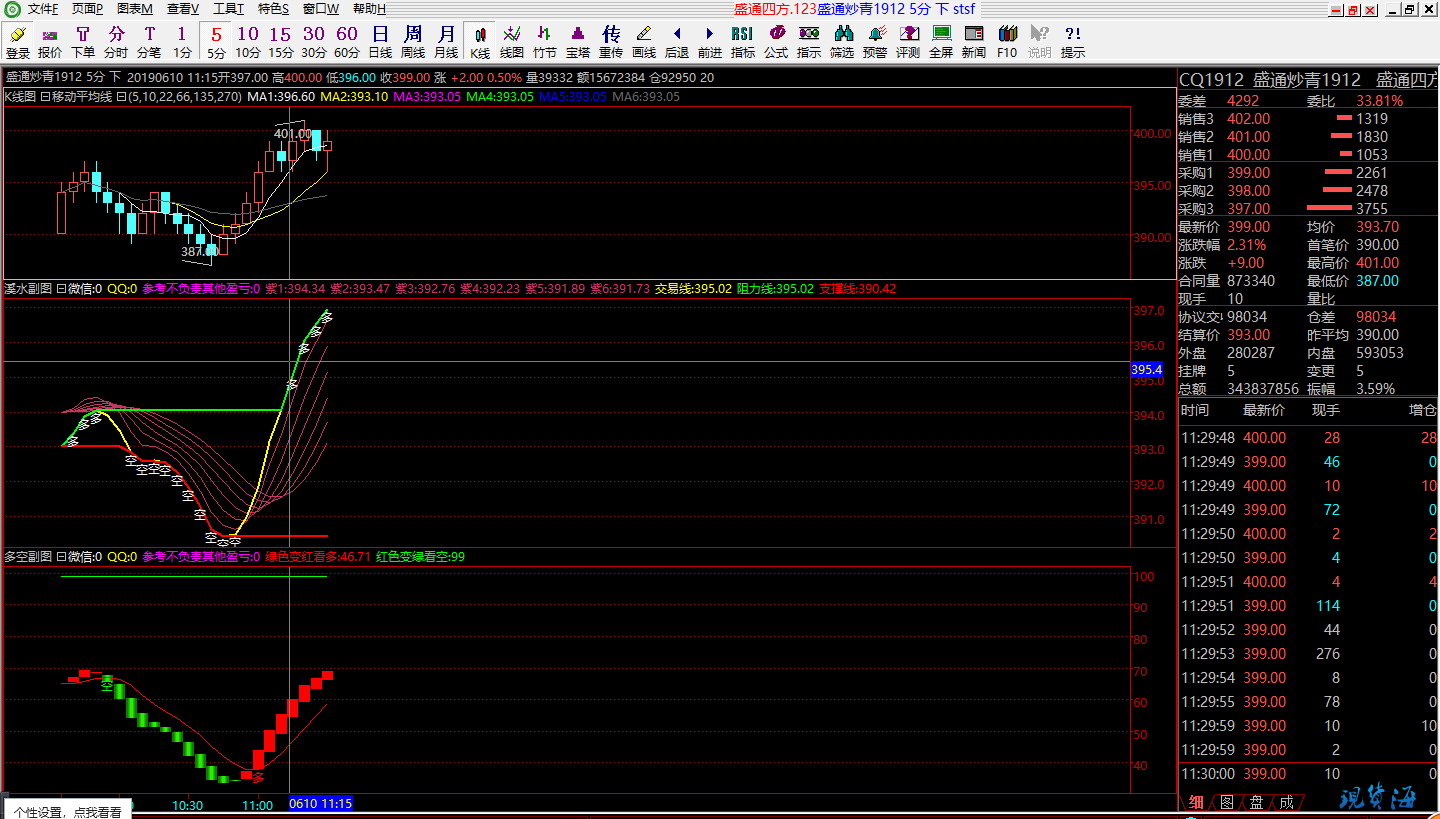Open the RSI 指标 indicators button
The width and height of the screenshot is (1440, 819).
743,42
